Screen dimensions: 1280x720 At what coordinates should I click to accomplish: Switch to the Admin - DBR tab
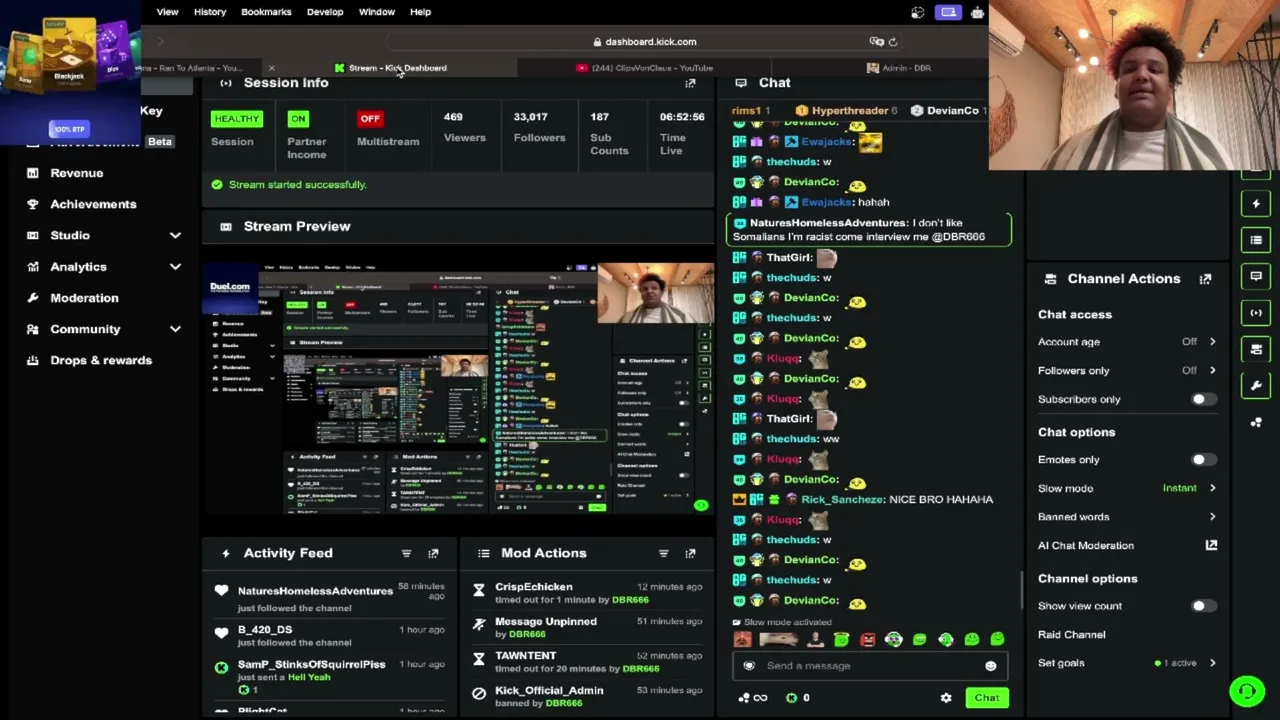pyautogui.click(x=898, y=68)
